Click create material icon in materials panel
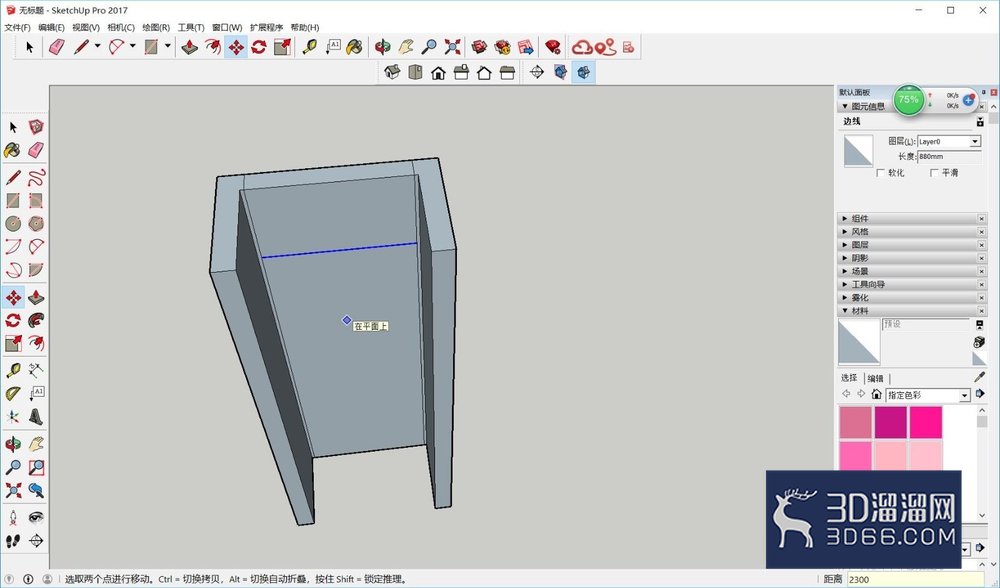 coord(980,342)
